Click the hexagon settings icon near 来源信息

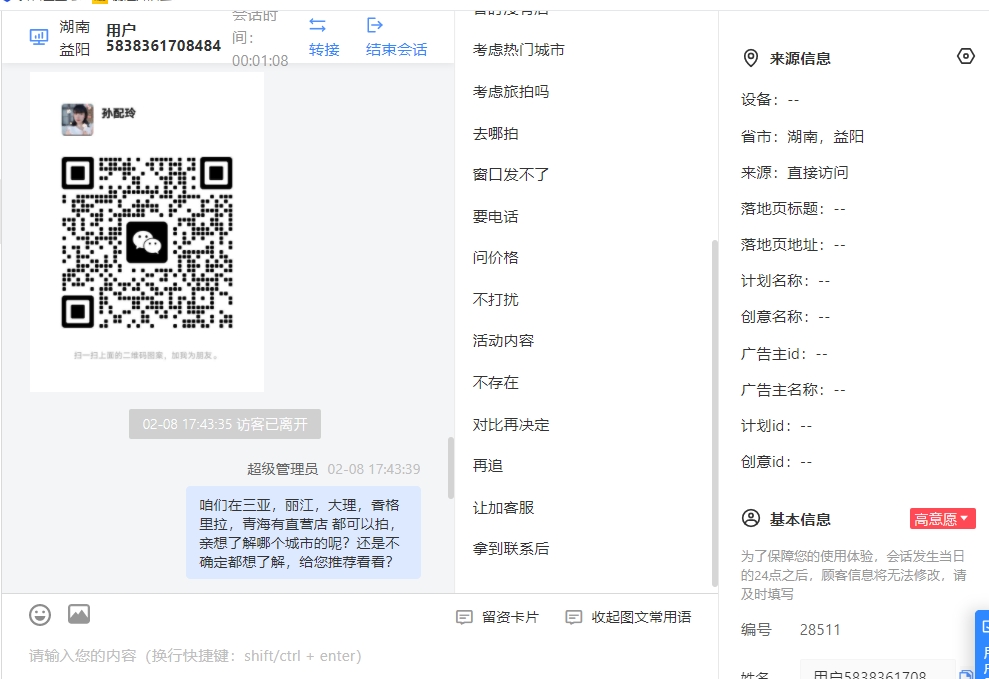pos(966,56)
